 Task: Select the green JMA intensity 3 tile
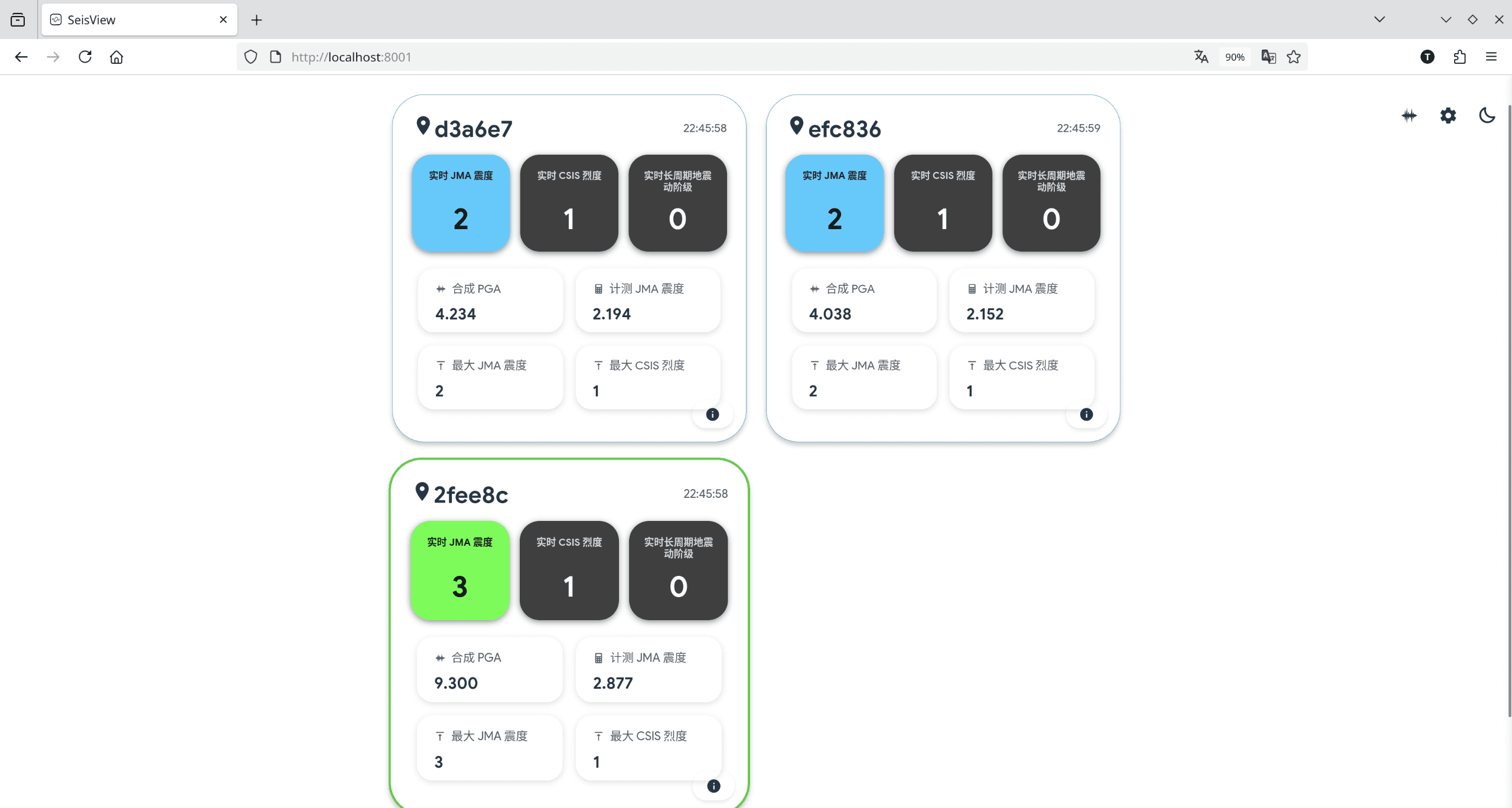click(x=460, y=571)
